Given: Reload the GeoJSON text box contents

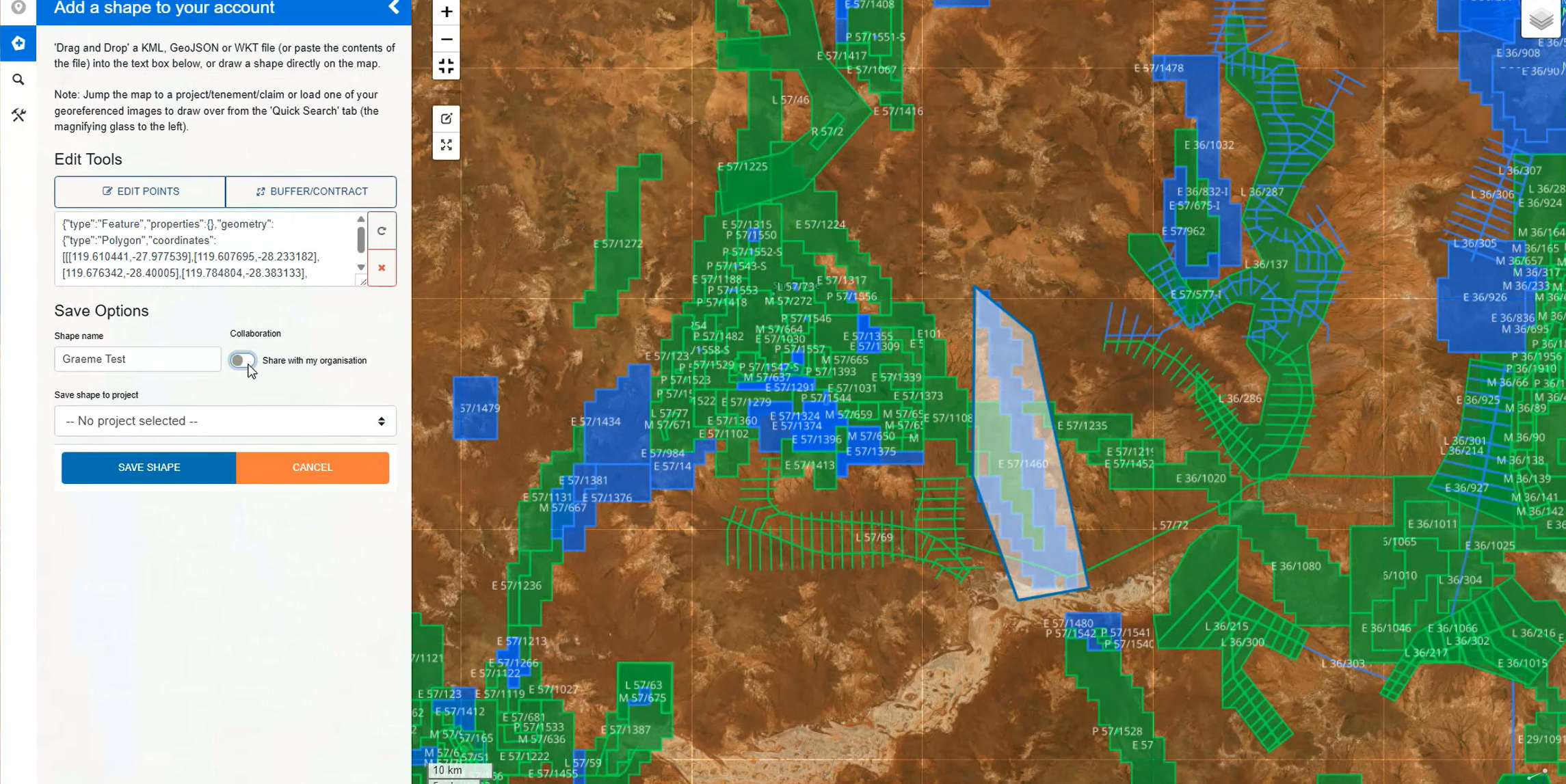Looking at the screenshot, I should pyautogui.click(x=382, y=231).
